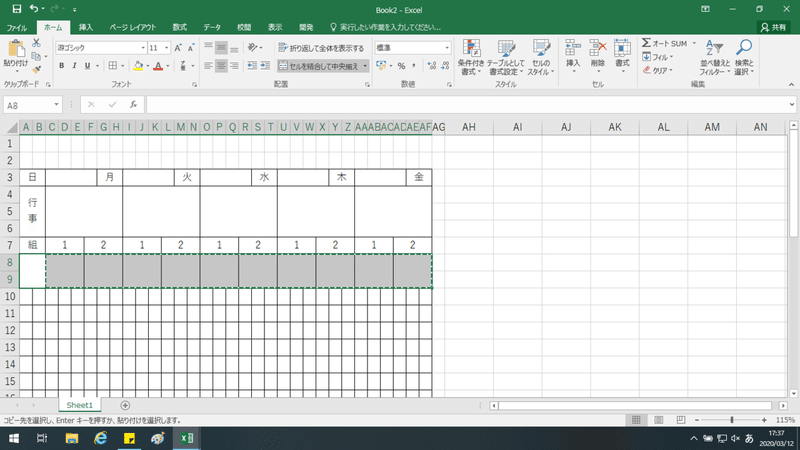Viewport: 800px width, 450px height.
Task: Click increase decimal icon
Action: [x=432, y=66]
